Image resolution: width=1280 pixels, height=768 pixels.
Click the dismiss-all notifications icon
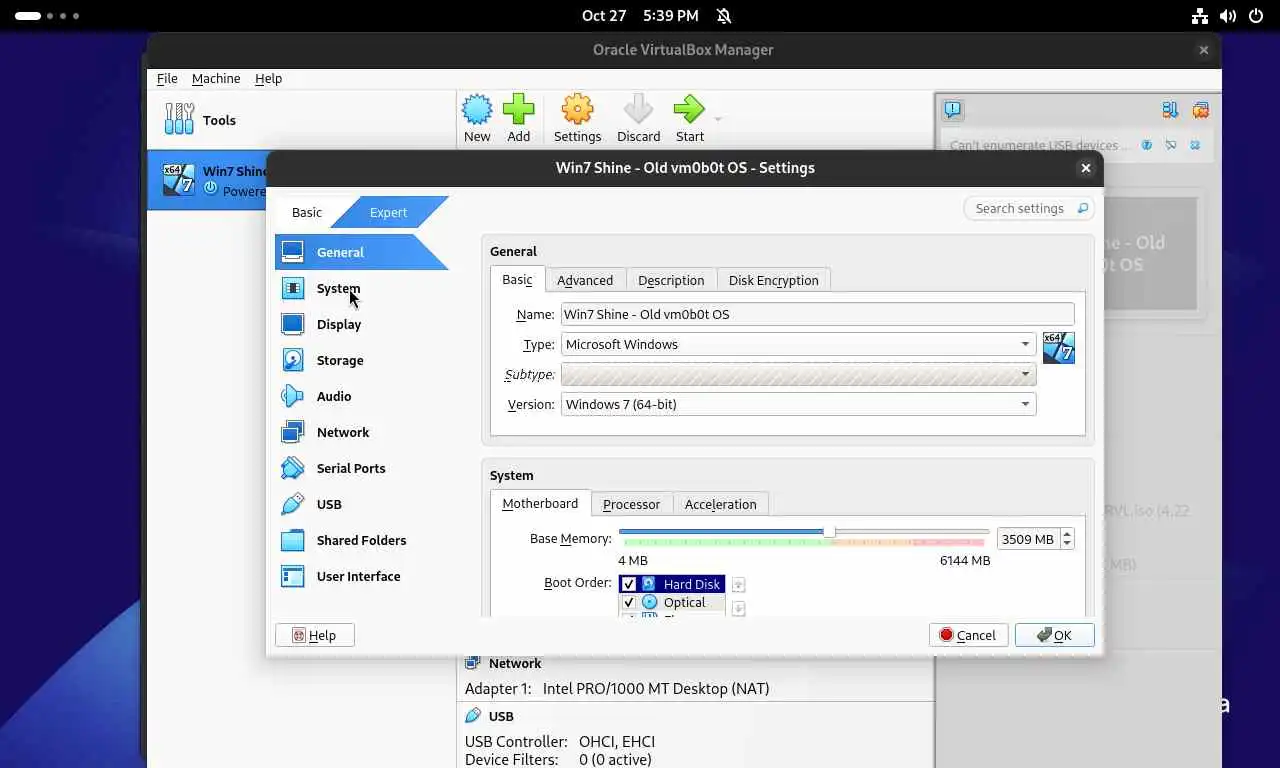[x=1201, y=110]
